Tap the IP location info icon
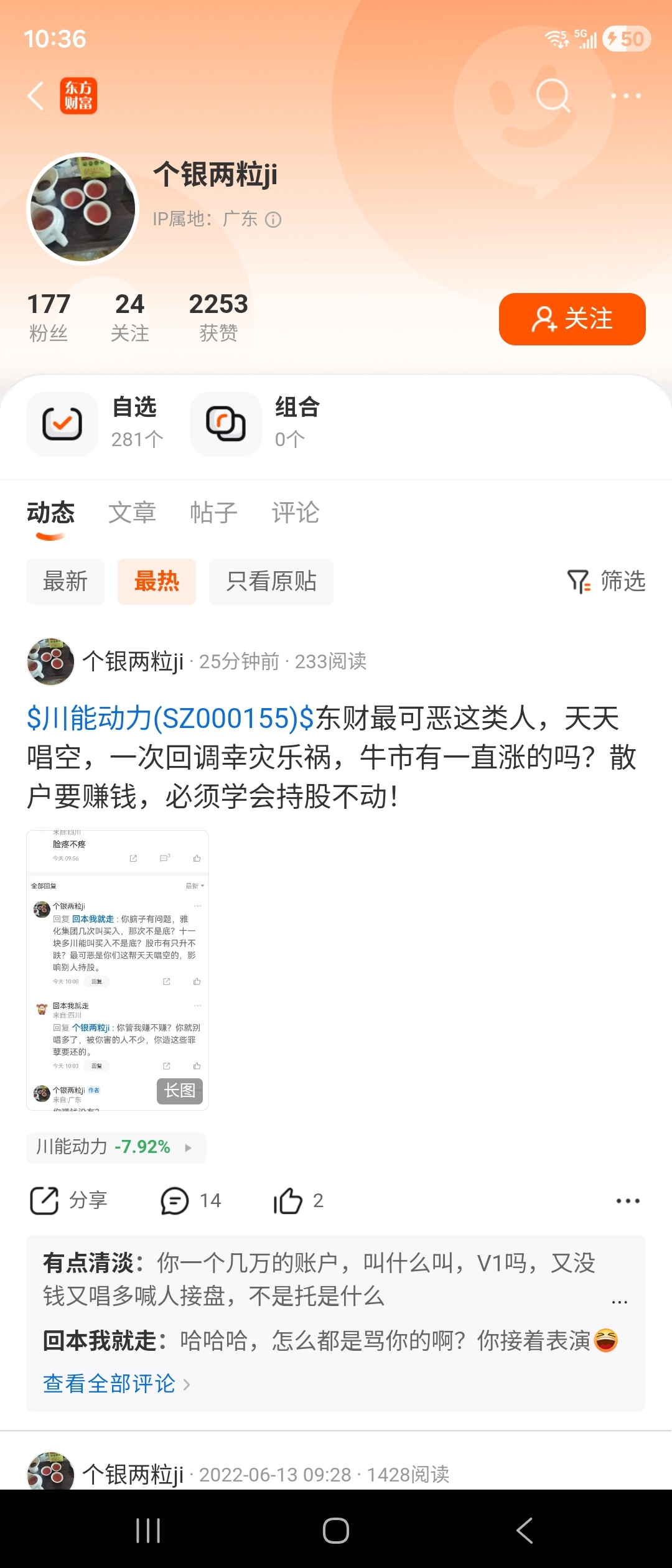The width and height of the screenshot is (672, 1568). click(273, 220)
